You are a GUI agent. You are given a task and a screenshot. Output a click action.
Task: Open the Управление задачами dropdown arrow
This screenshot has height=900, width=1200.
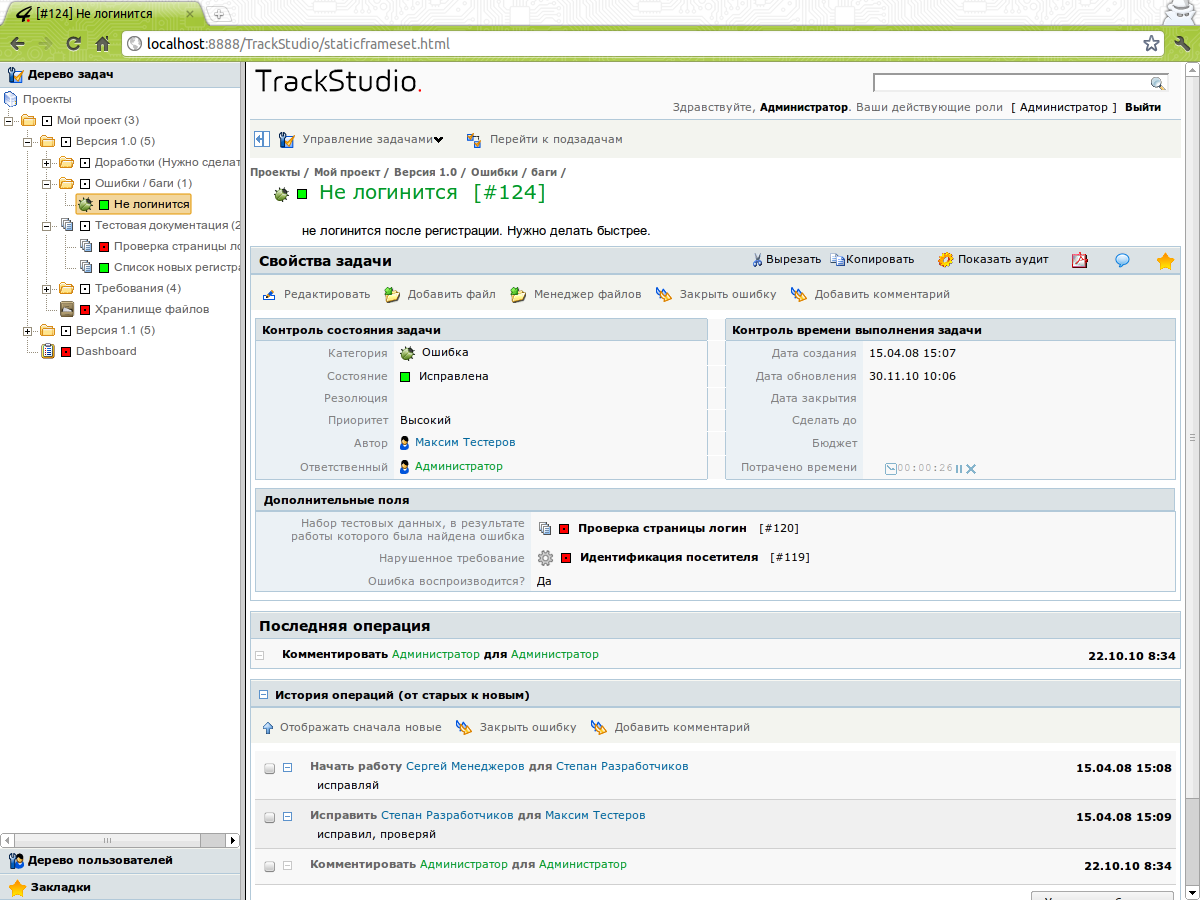pos(438,140)
